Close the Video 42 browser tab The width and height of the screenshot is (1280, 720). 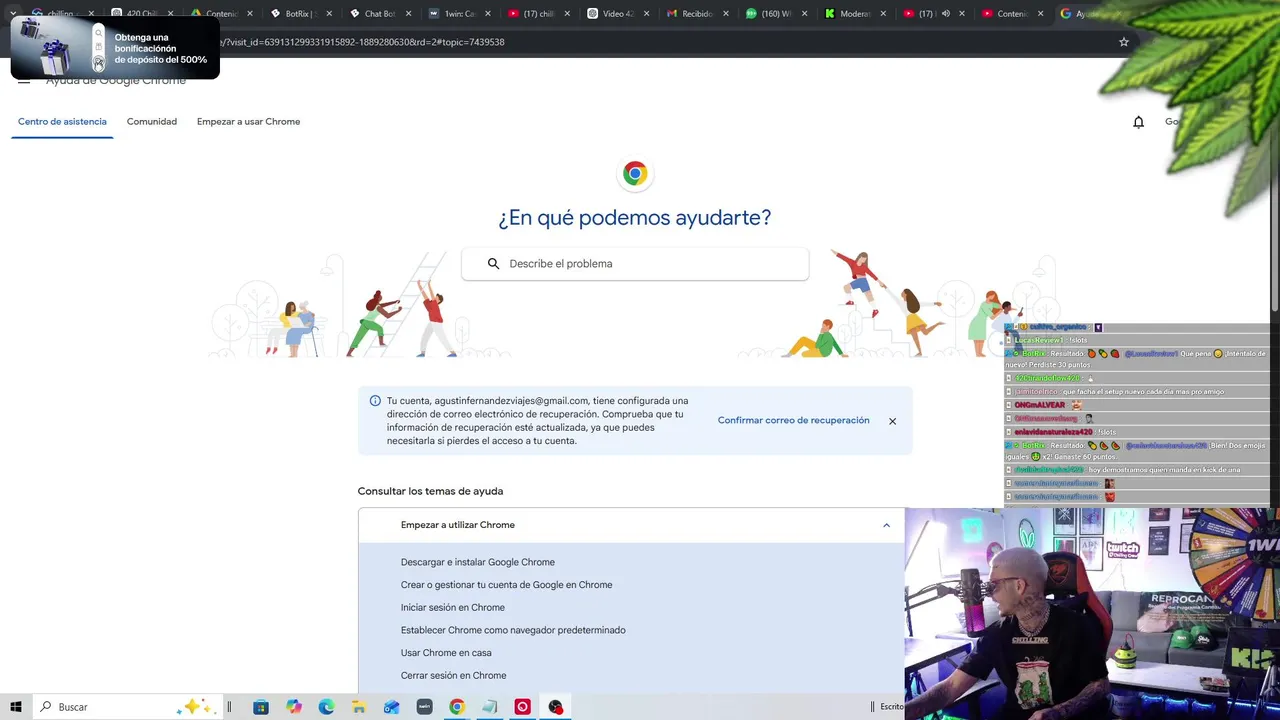point(645,14)
